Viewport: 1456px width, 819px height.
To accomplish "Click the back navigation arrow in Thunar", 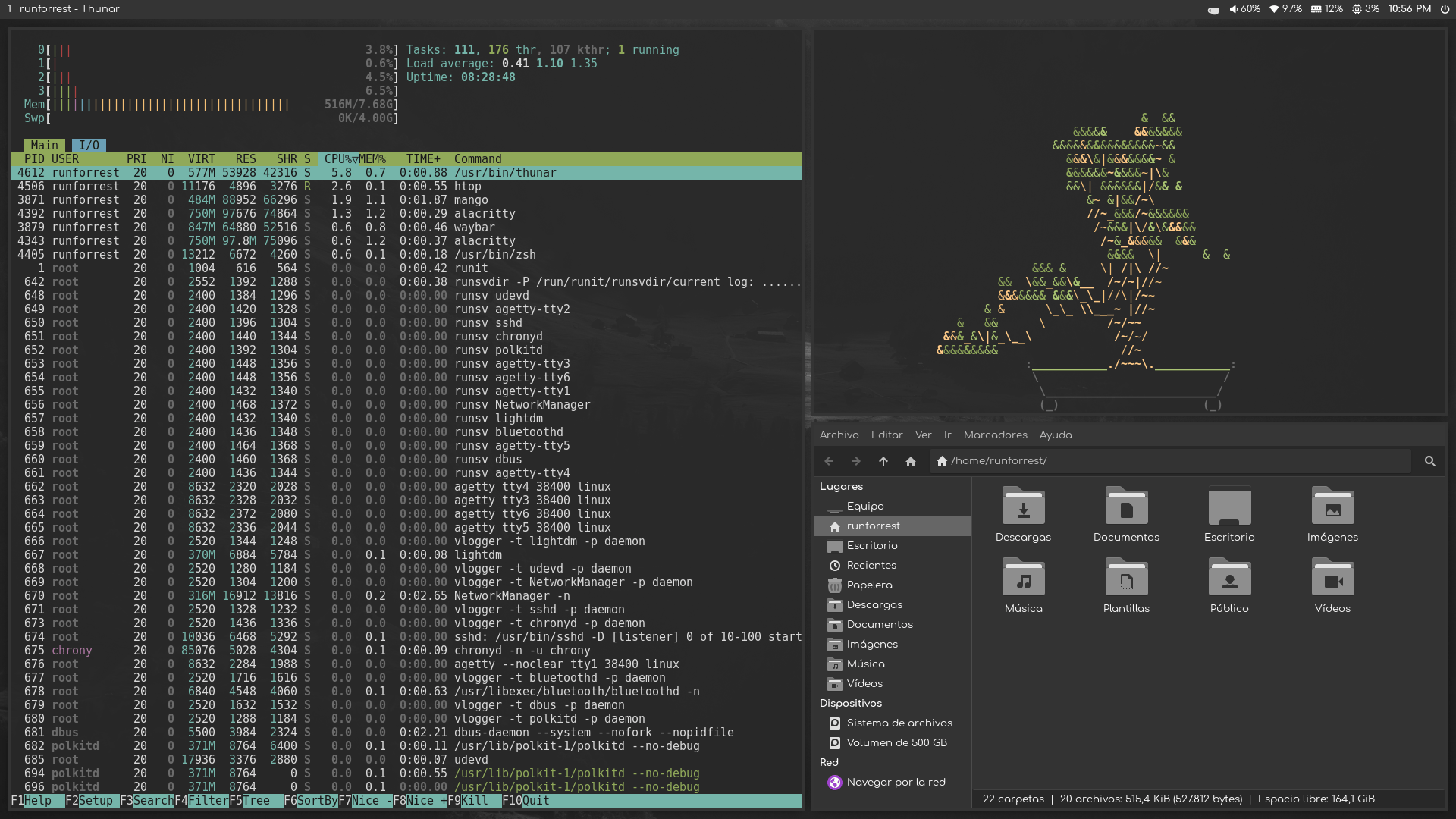I will [829, 461].
